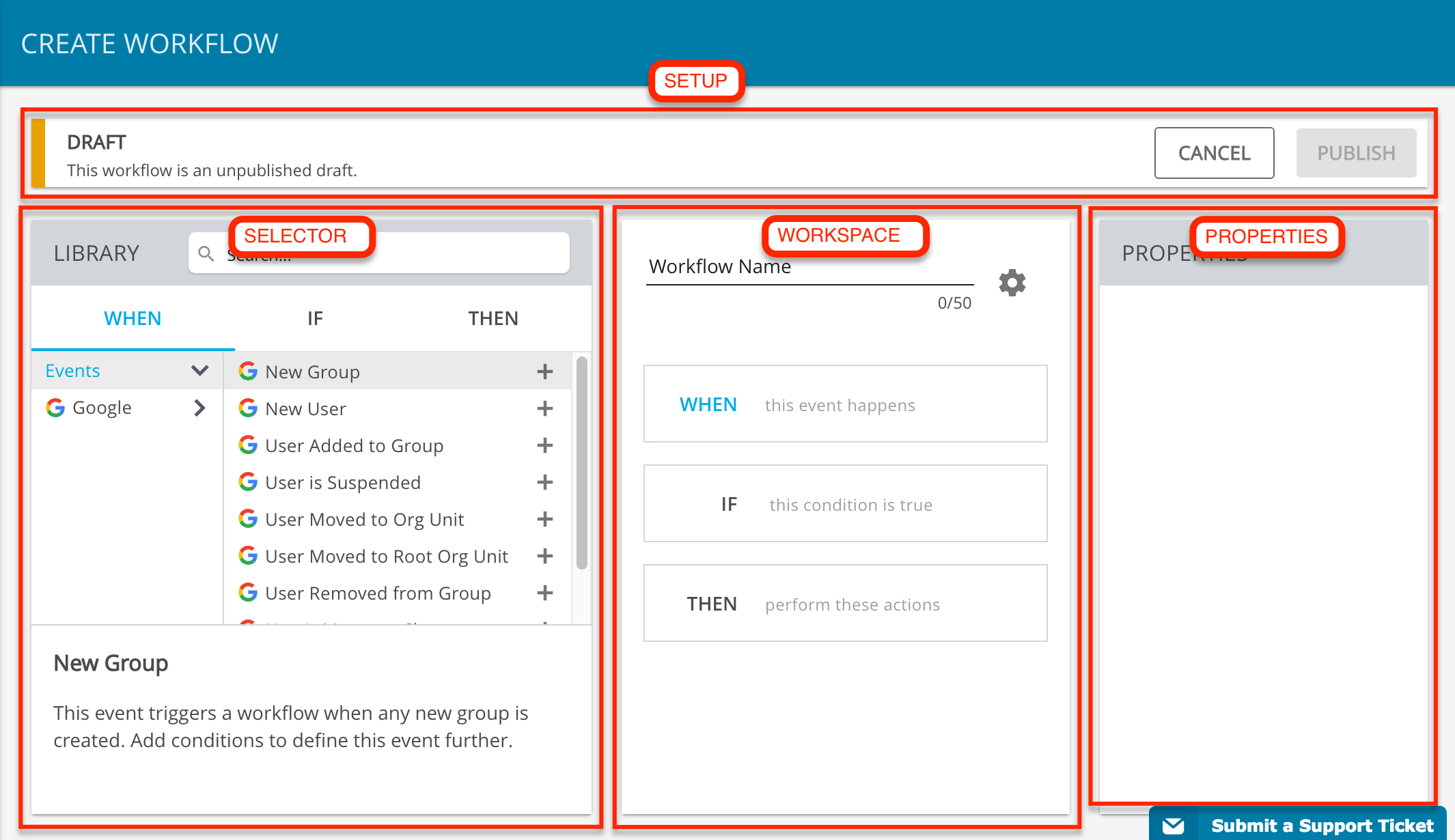Select 'User Moved to Root Org Unit' row

coord(398,556)
